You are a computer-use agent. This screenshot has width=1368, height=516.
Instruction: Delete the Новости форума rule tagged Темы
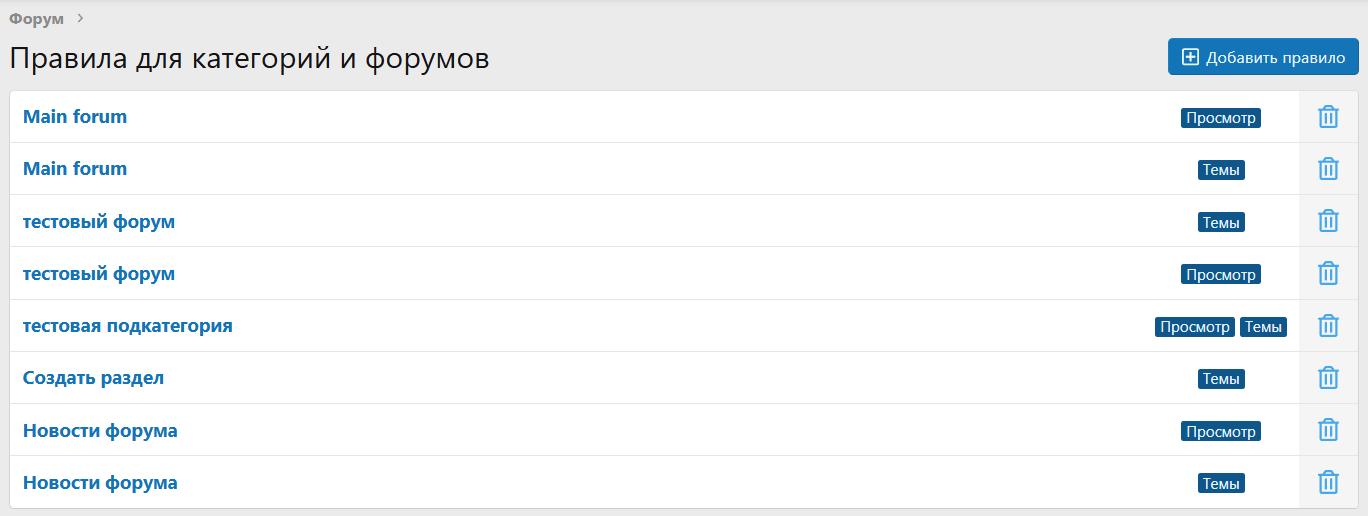click(x=1328, y=482)
